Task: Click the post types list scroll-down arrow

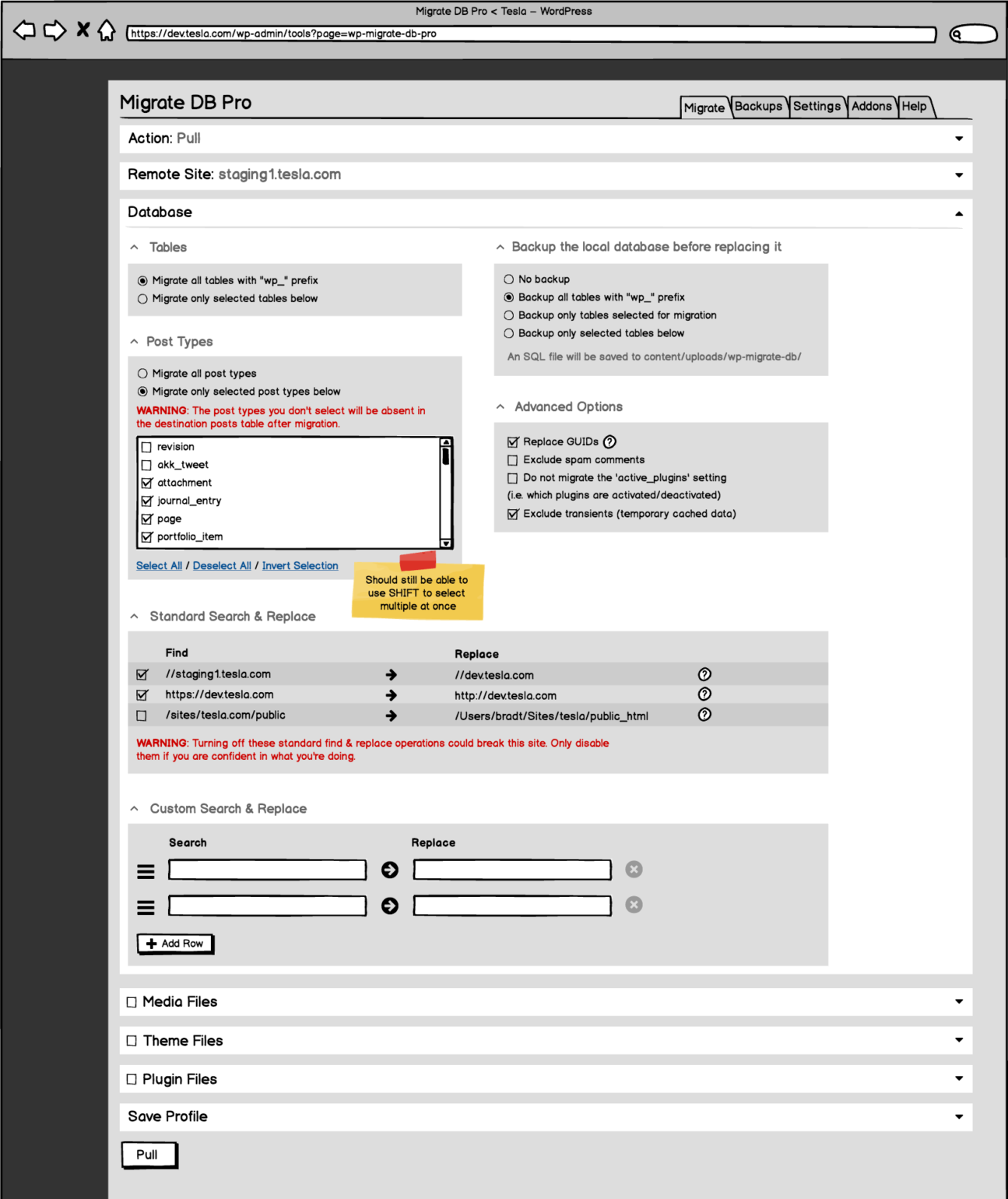Action: point(446,543)
